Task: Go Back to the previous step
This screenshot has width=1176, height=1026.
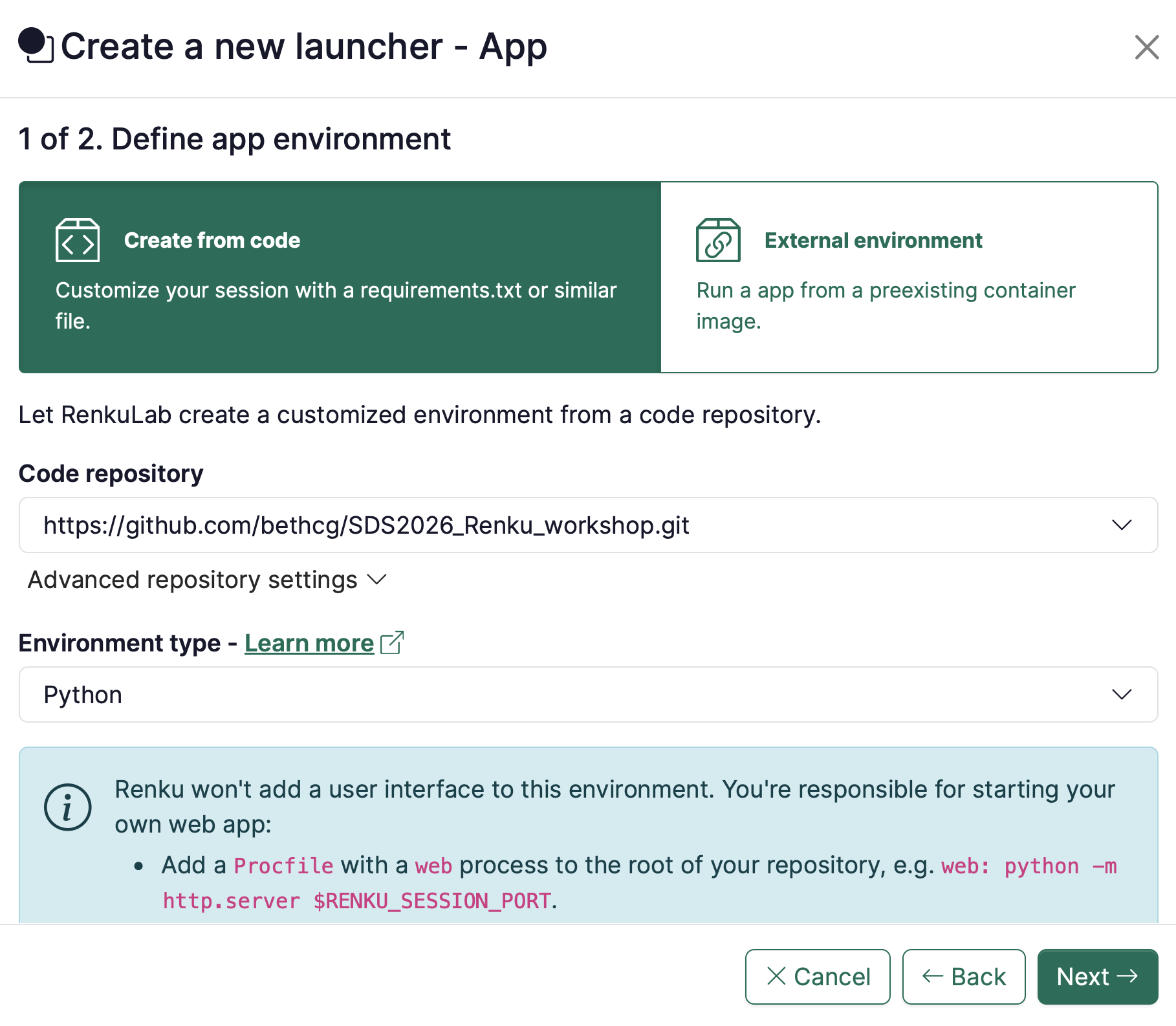Action: 964,977
